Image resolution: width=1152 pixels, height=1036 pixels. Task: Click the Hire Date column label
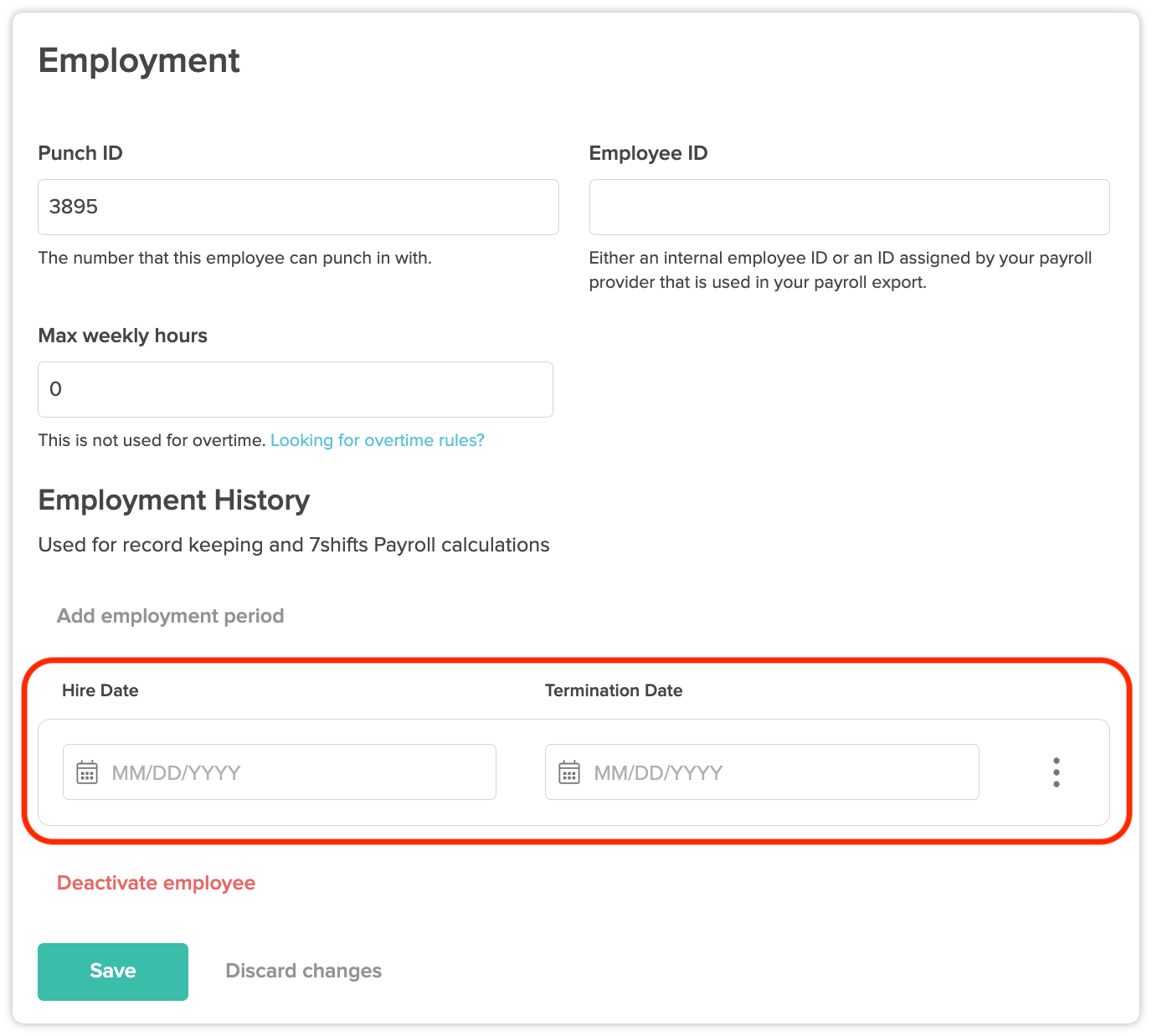coord(100,690)
